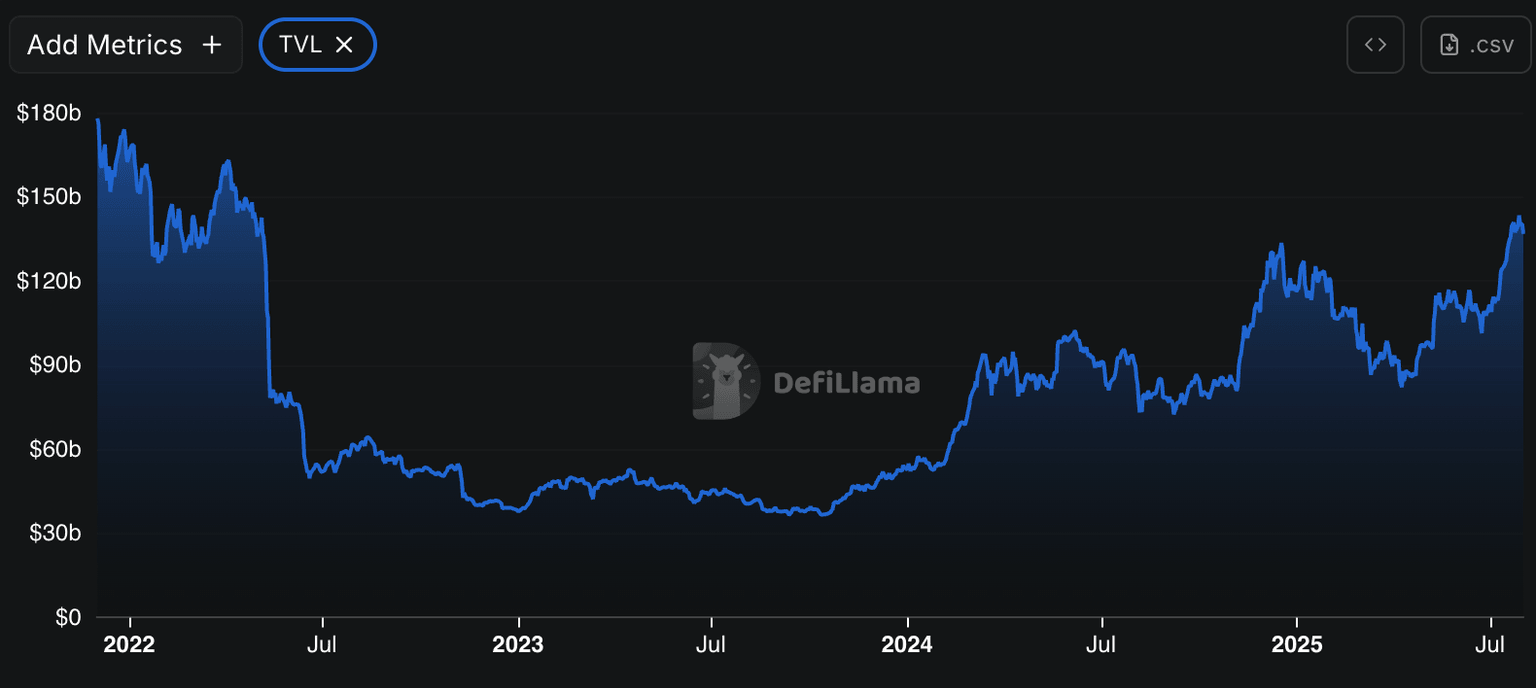Click the $120b y-axis label
1536x688 pixels.
pyautogui.click(x=49, y=281)
